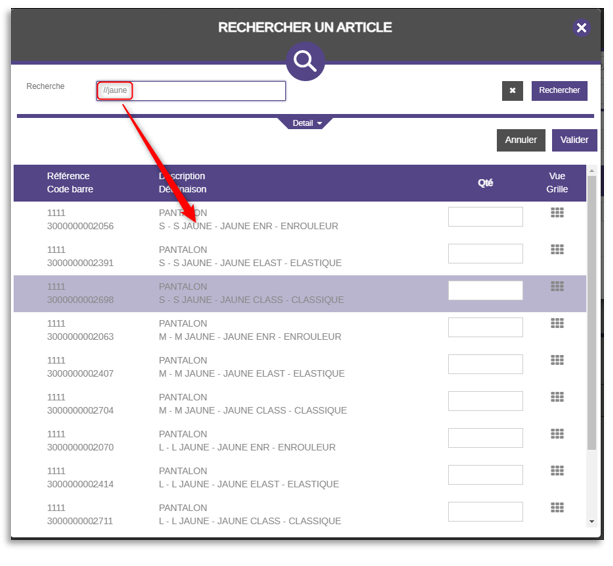Click the magnifying glass search icon
The image size is (613, 566).
click(x=305, y=61)
